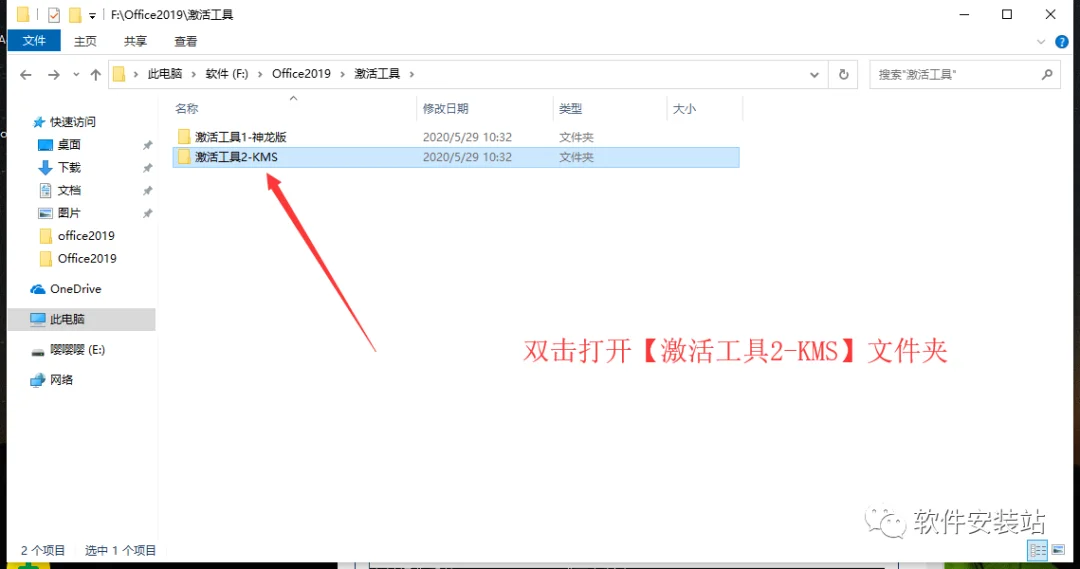
Task: Open 快速访问 in navigation pane
Action: pos(72,122)
